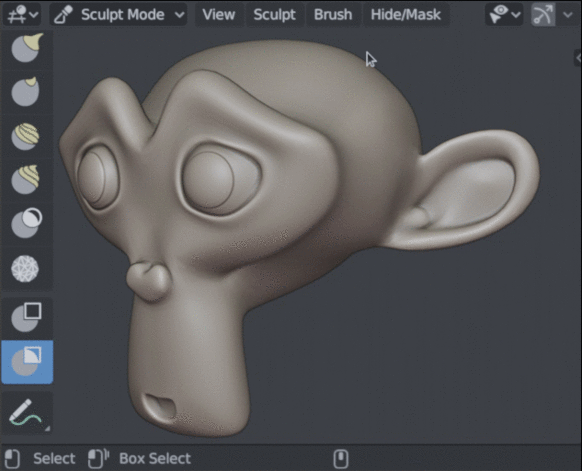582x471 pixels.
Task: Select the Annotate pencil tool
Action: point(27,413)
